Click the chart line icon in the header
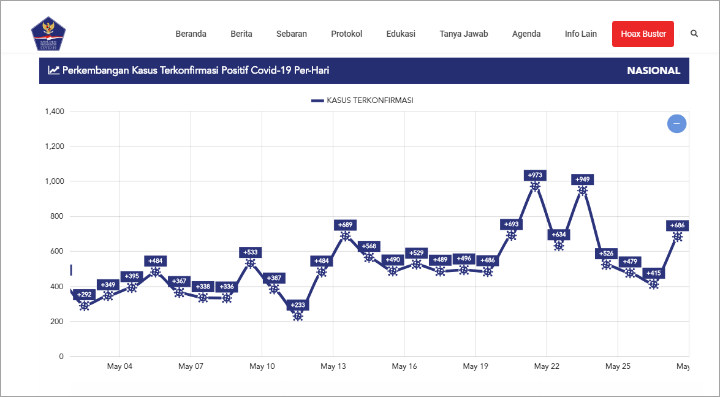This screenshot has width=720, height=397. [x=54, y=71]
